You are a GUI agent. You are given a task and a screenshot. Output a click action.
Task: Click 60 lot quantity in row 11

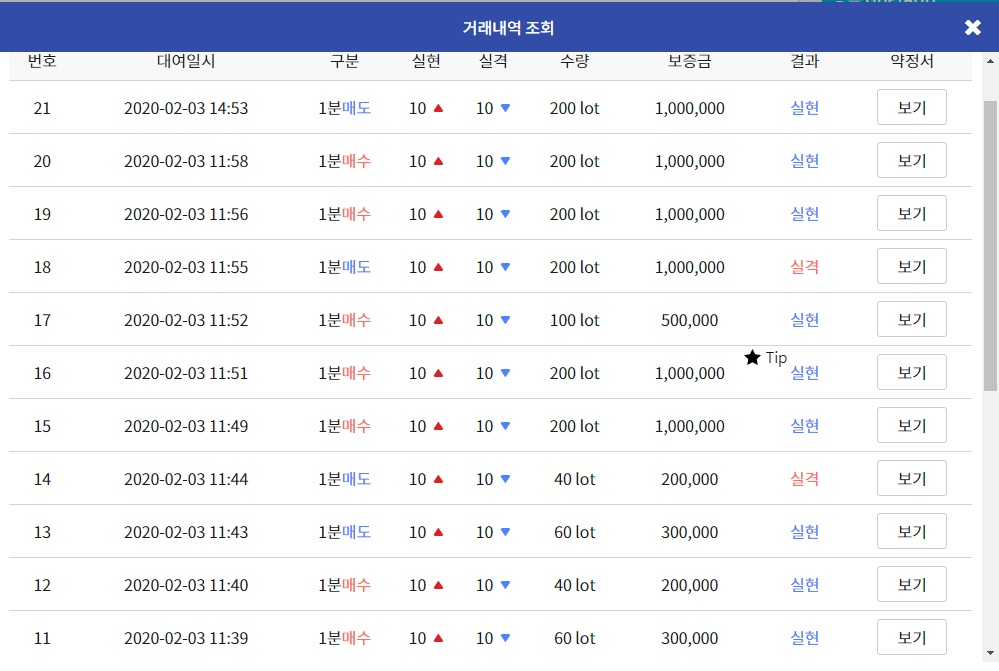click(x=575, y=638)
